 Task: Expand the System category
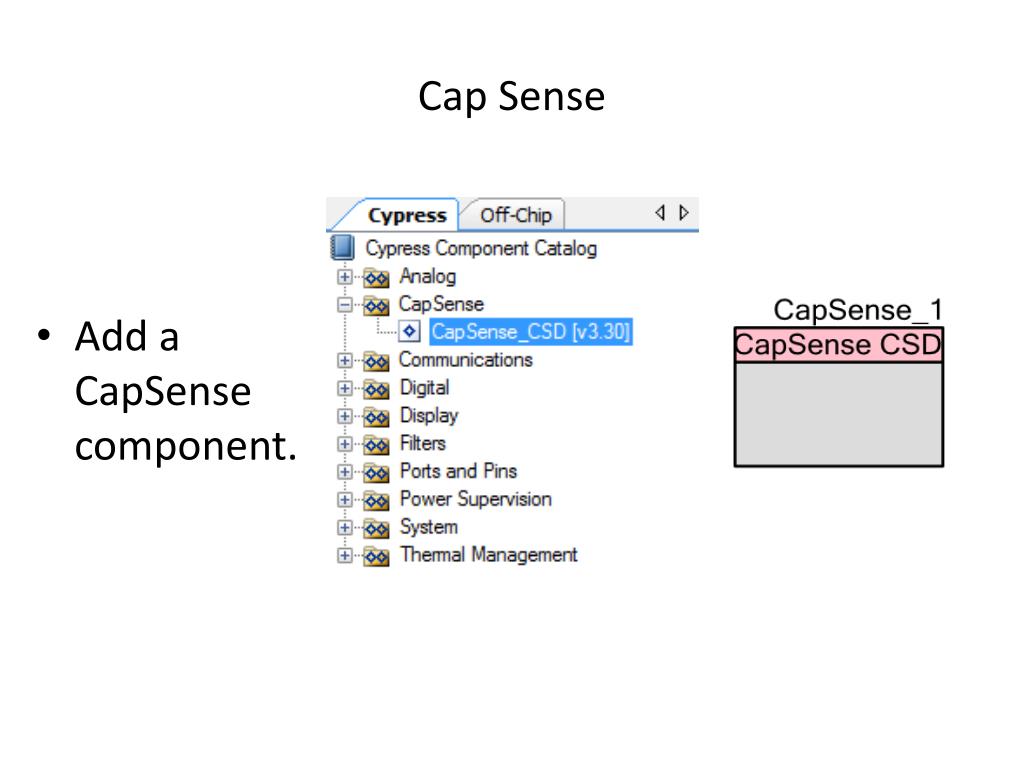344,527
